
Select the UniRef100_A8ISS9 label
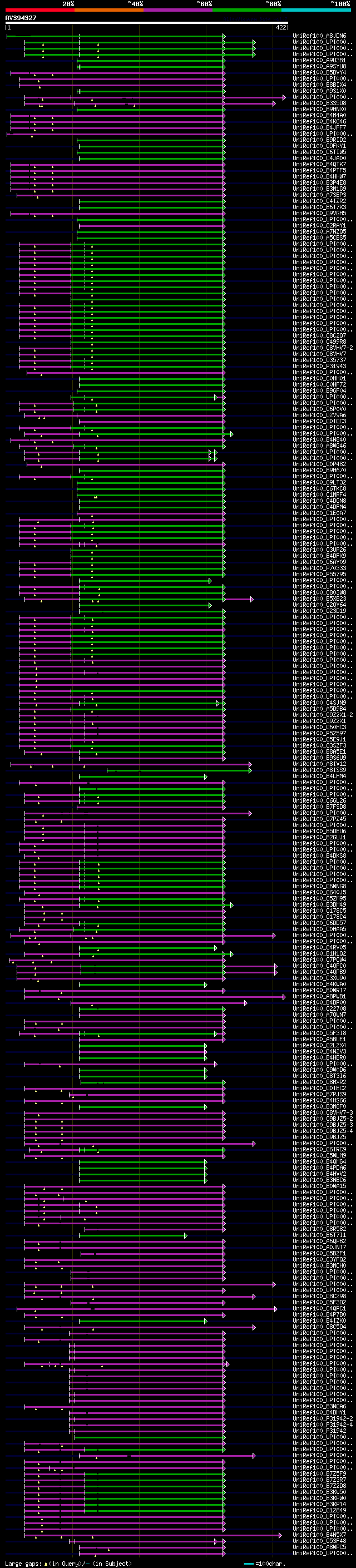click(319, 770)
